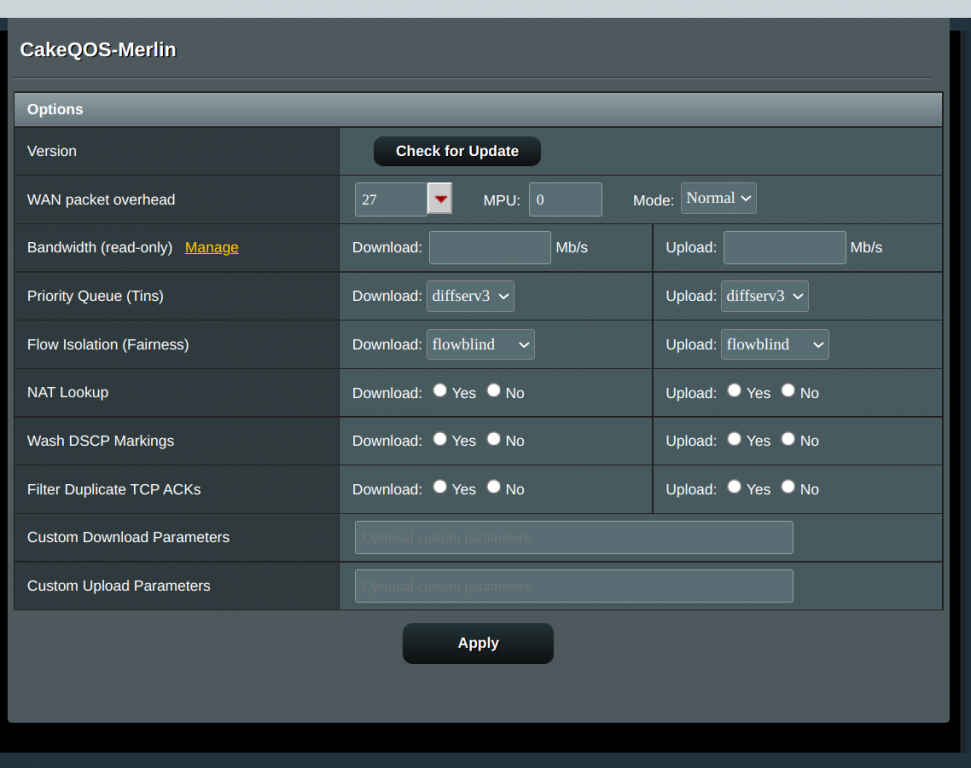This screenshot has width=971, height=768.
Task: Click the Flow Isolation (Fairness) label
Action: tap(108, 344)
